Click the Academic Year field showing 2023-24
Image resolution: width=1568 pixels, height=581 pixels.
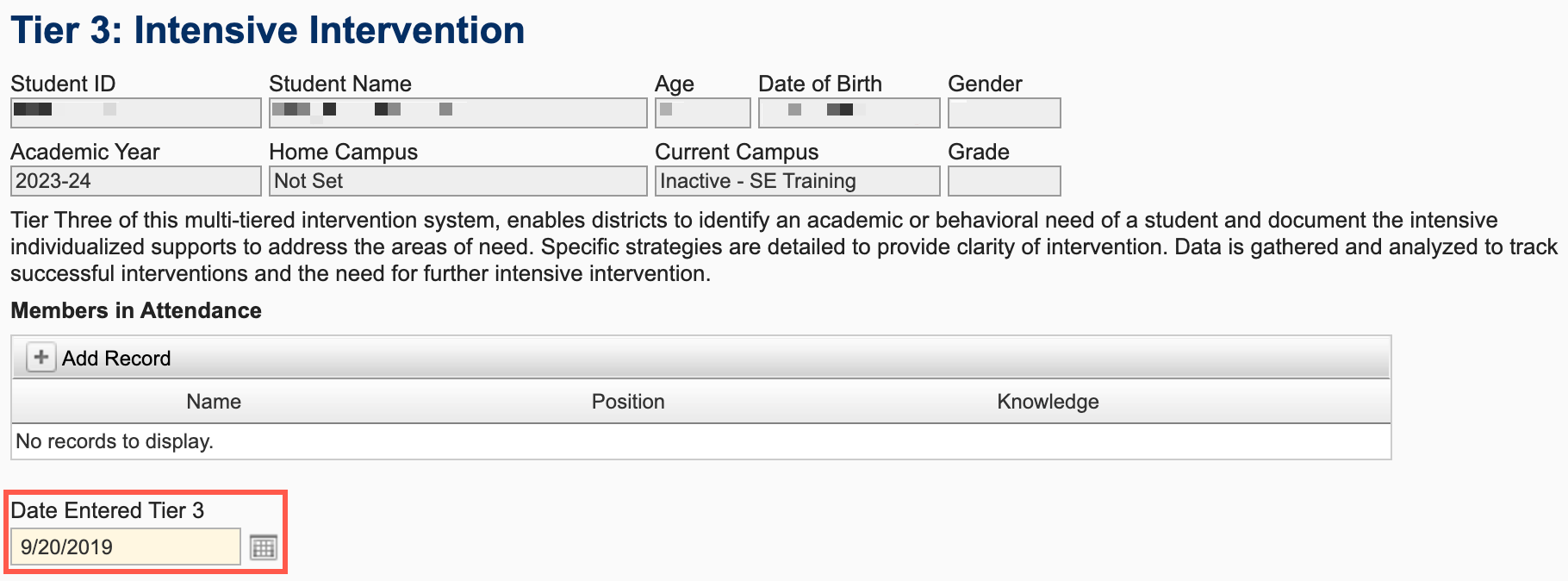pyautogui.click(x=135, y=181)
